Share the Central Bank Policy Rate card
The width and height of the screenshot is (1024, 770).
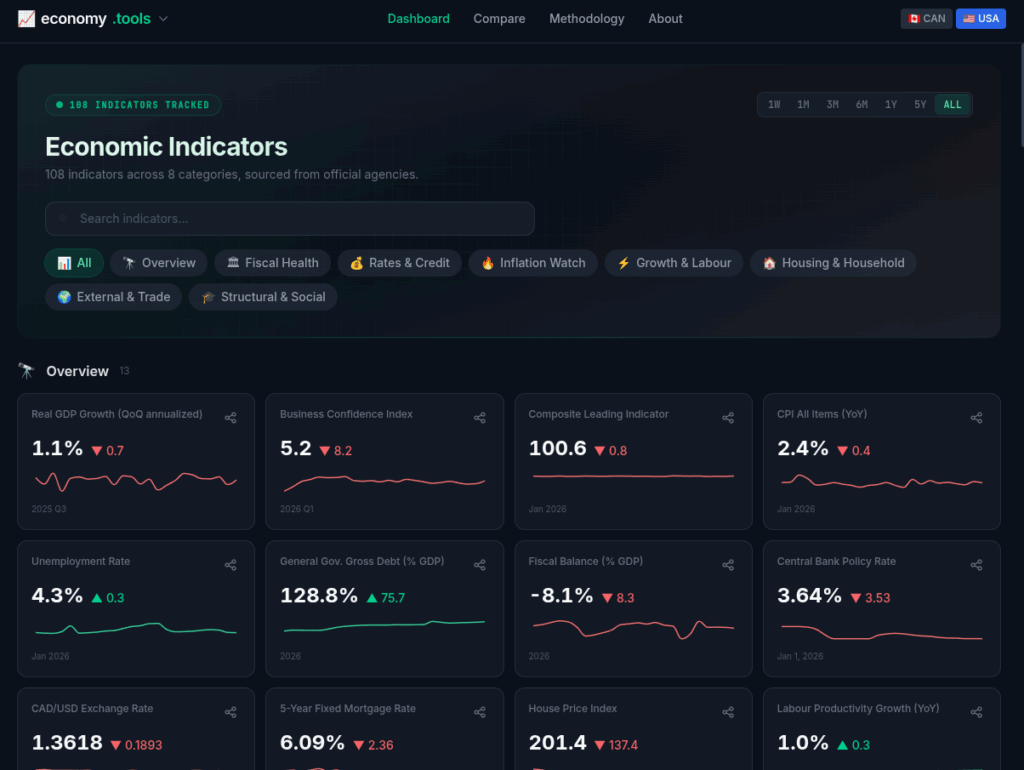976,565
